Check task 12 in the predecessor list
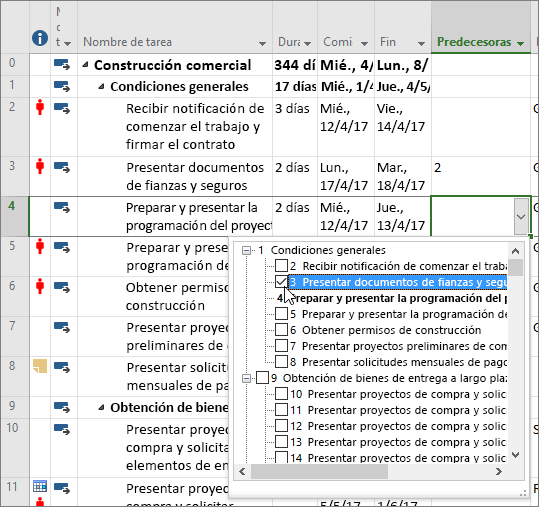Viewport: 539px width, 507px height. (281, 426)
